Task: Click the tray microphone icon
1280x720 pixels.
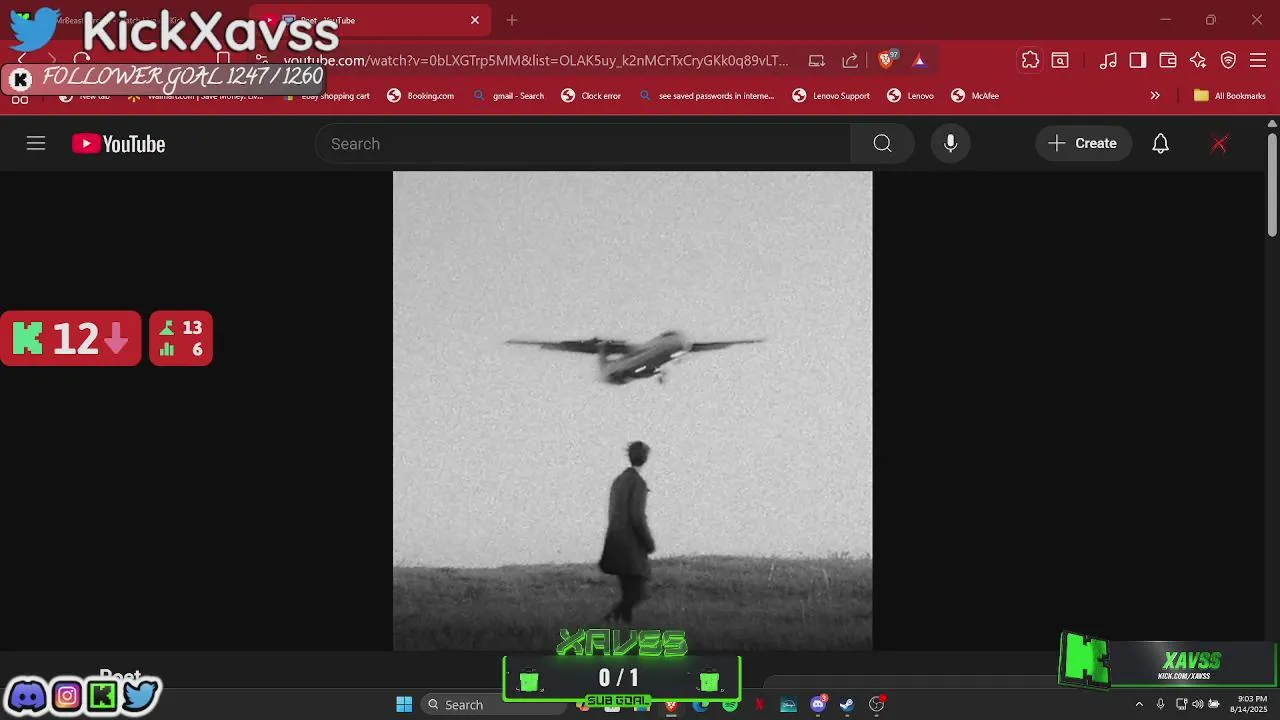Action: pyautogui.click(x=1161, y=705)
